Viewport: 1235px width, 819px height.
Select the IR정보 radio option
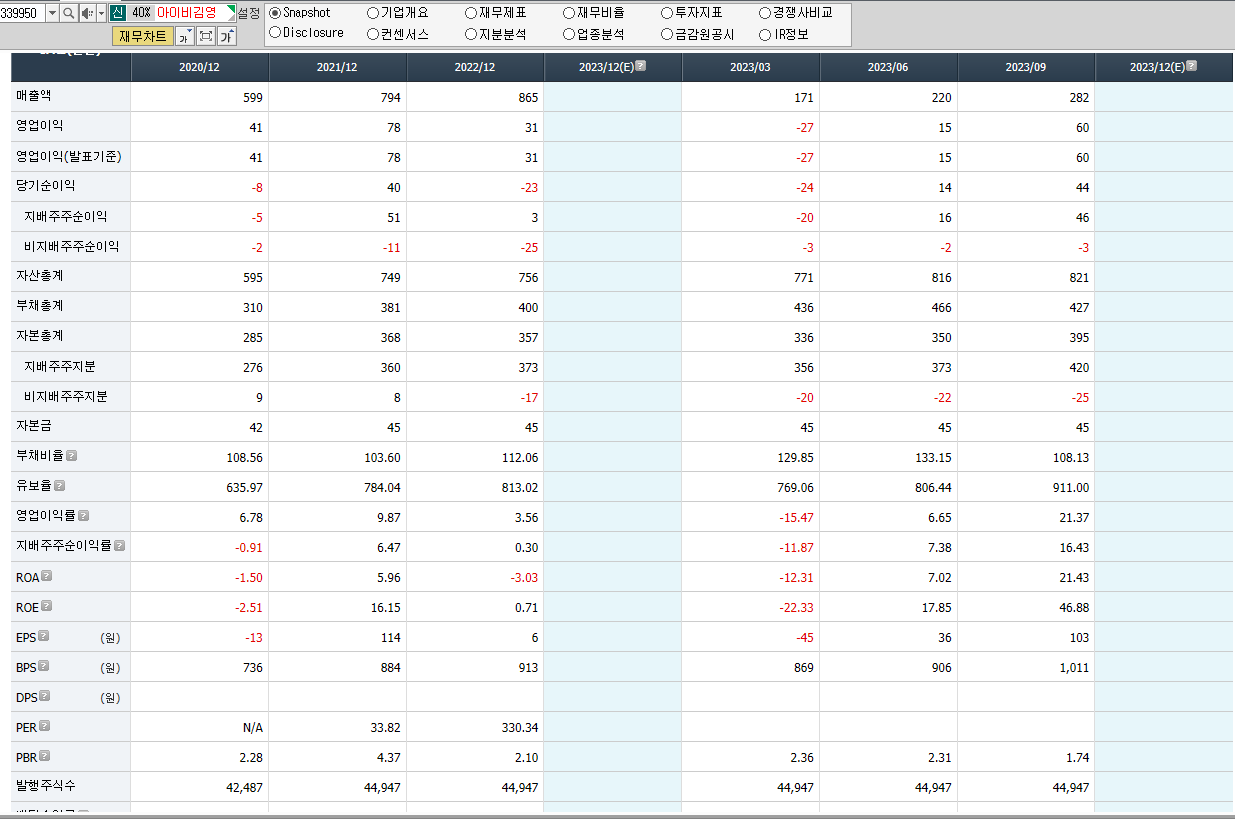click(x=765, y=34)
